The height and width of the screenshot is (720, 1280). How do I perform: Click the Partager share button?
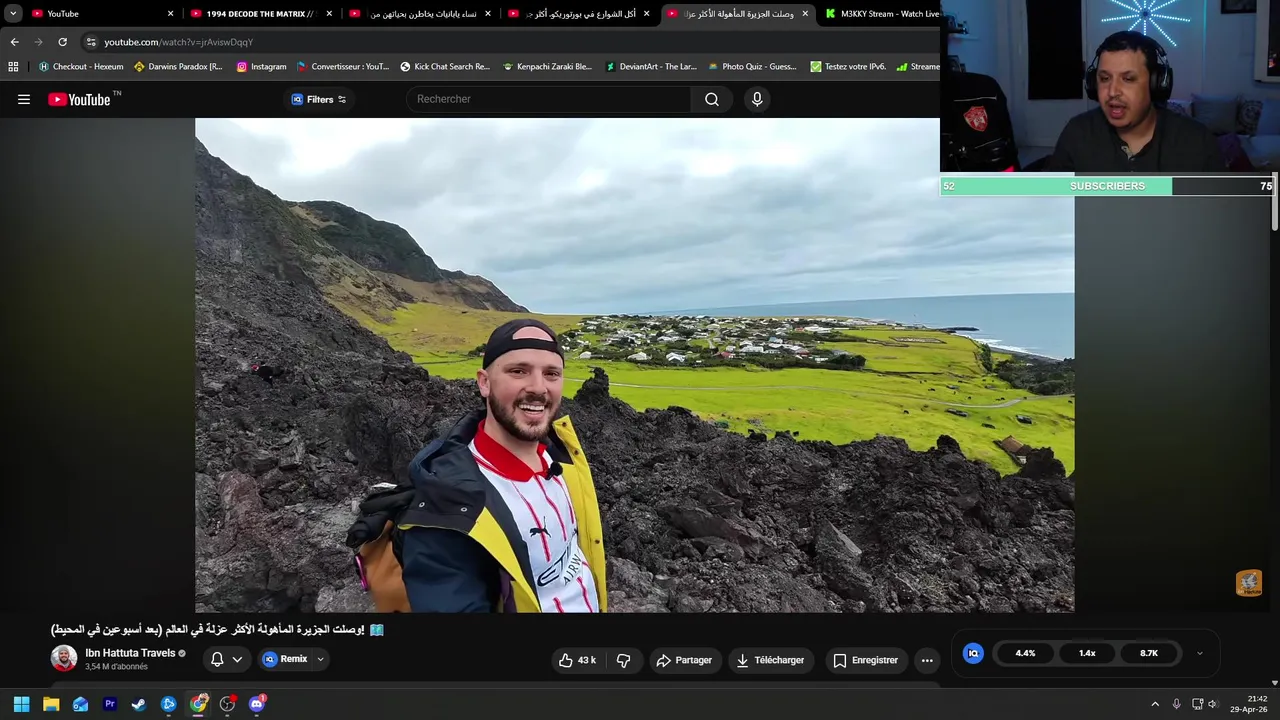684,660
